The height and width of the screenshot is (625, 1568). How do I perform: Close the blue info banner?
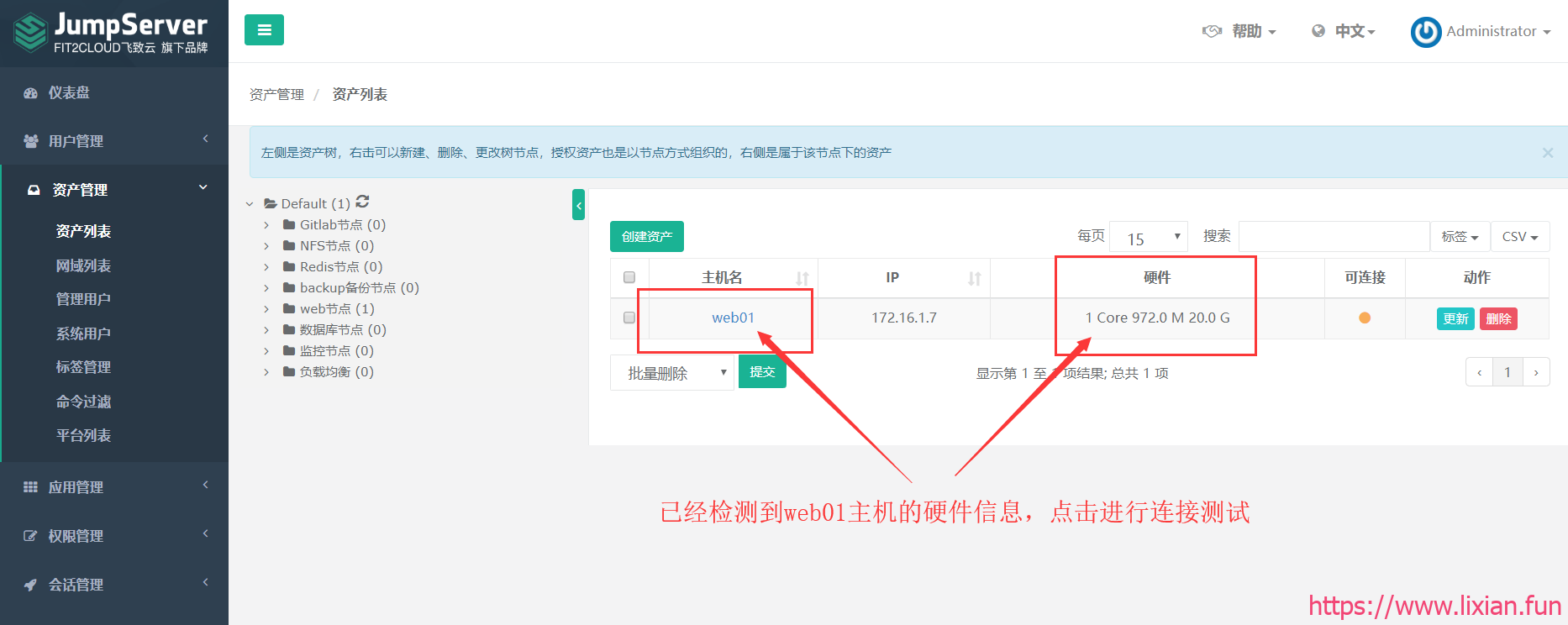1547,153
